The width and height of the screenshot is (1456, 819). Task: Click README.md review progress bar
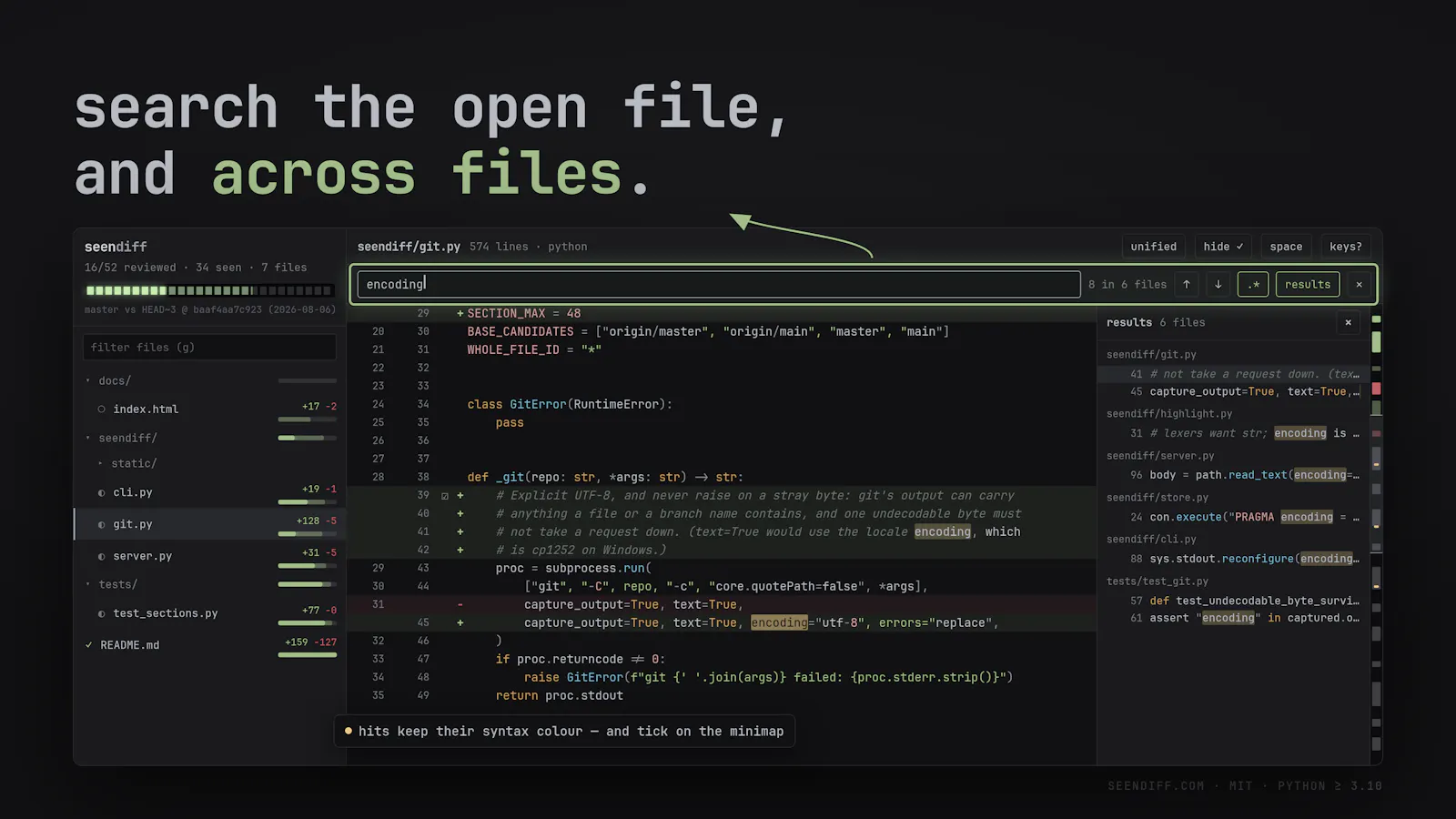click(308, 655)
